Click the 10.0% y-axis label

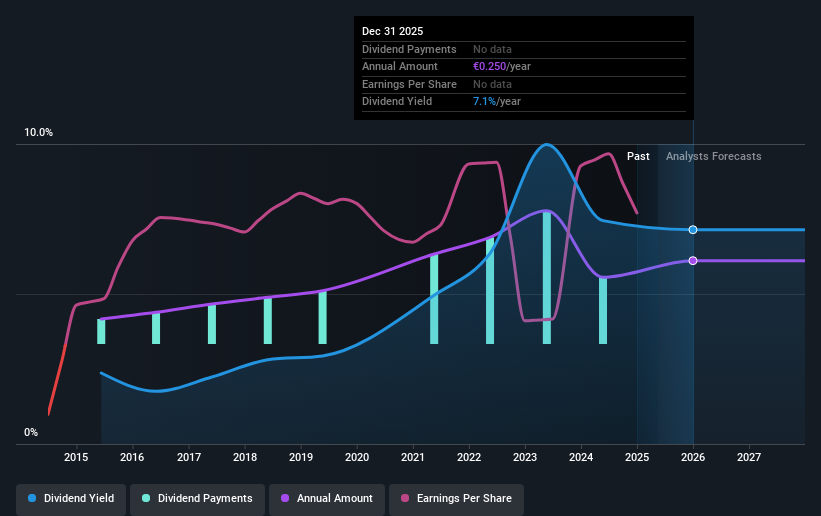pos(38,133)
